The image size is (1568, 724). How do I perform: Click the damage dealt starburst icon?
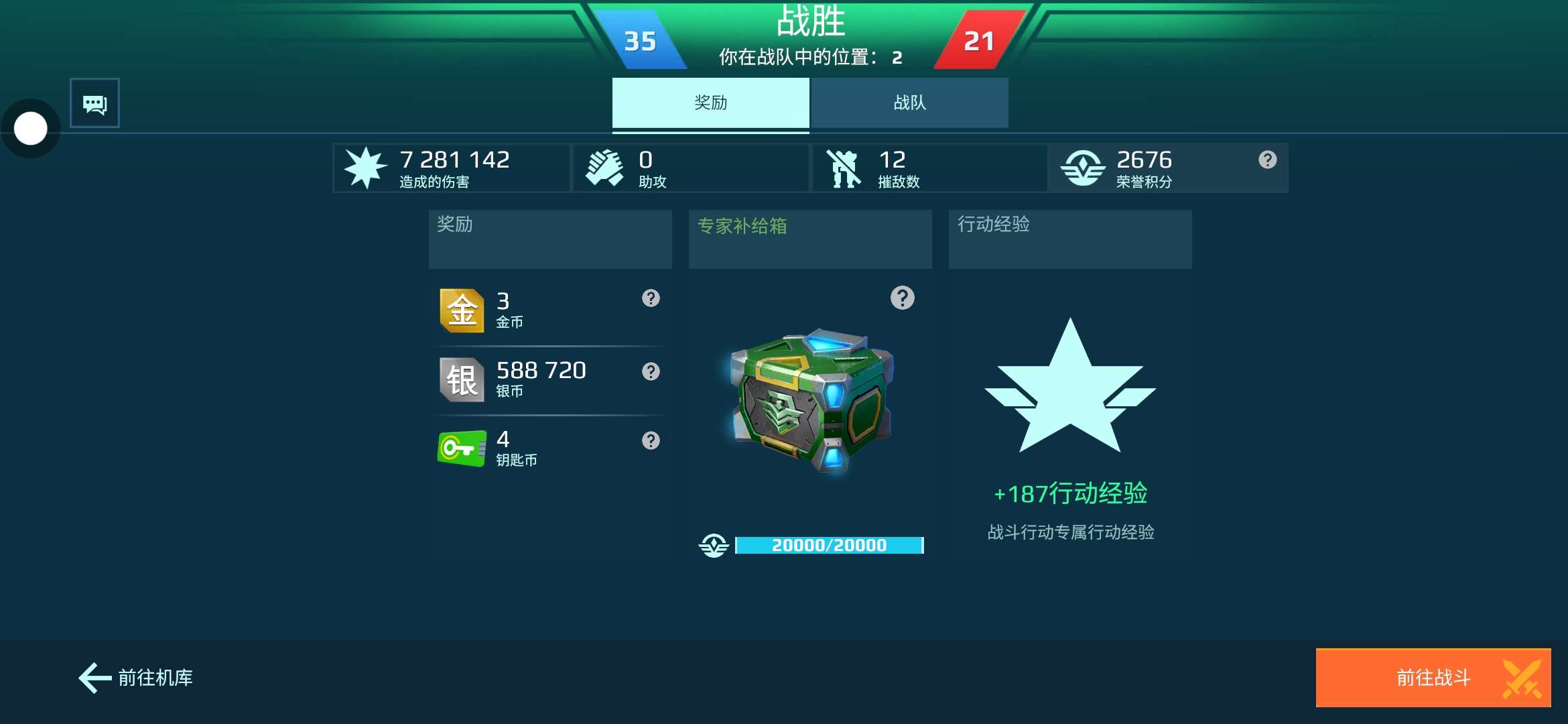click(365, 168)
